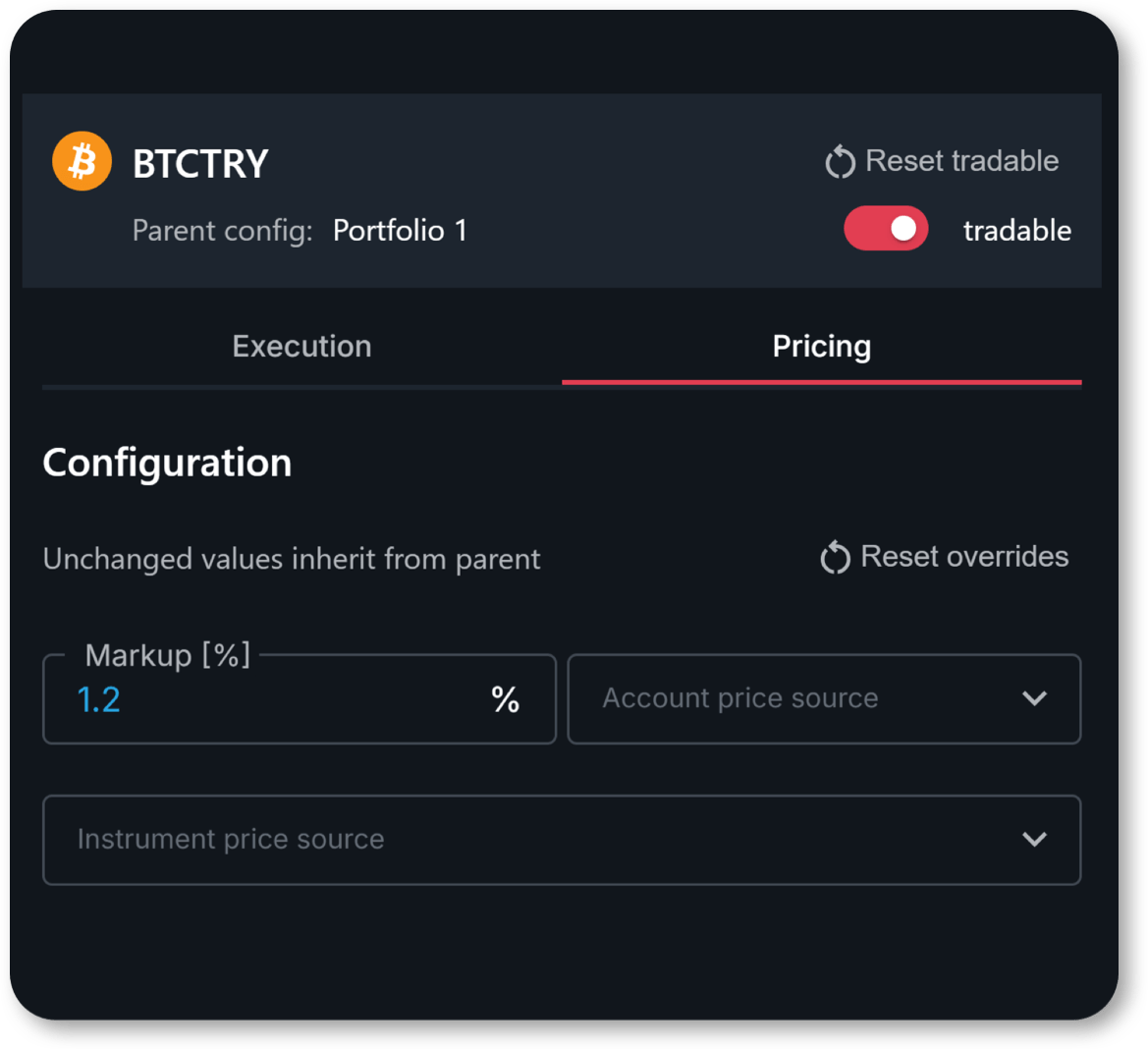Image resolution: width=1148 pixels, height=1049 pixels.
Task: Click the Instrument price source chevron arrow
Action: pyautogui.click(x=1034, y=839)
